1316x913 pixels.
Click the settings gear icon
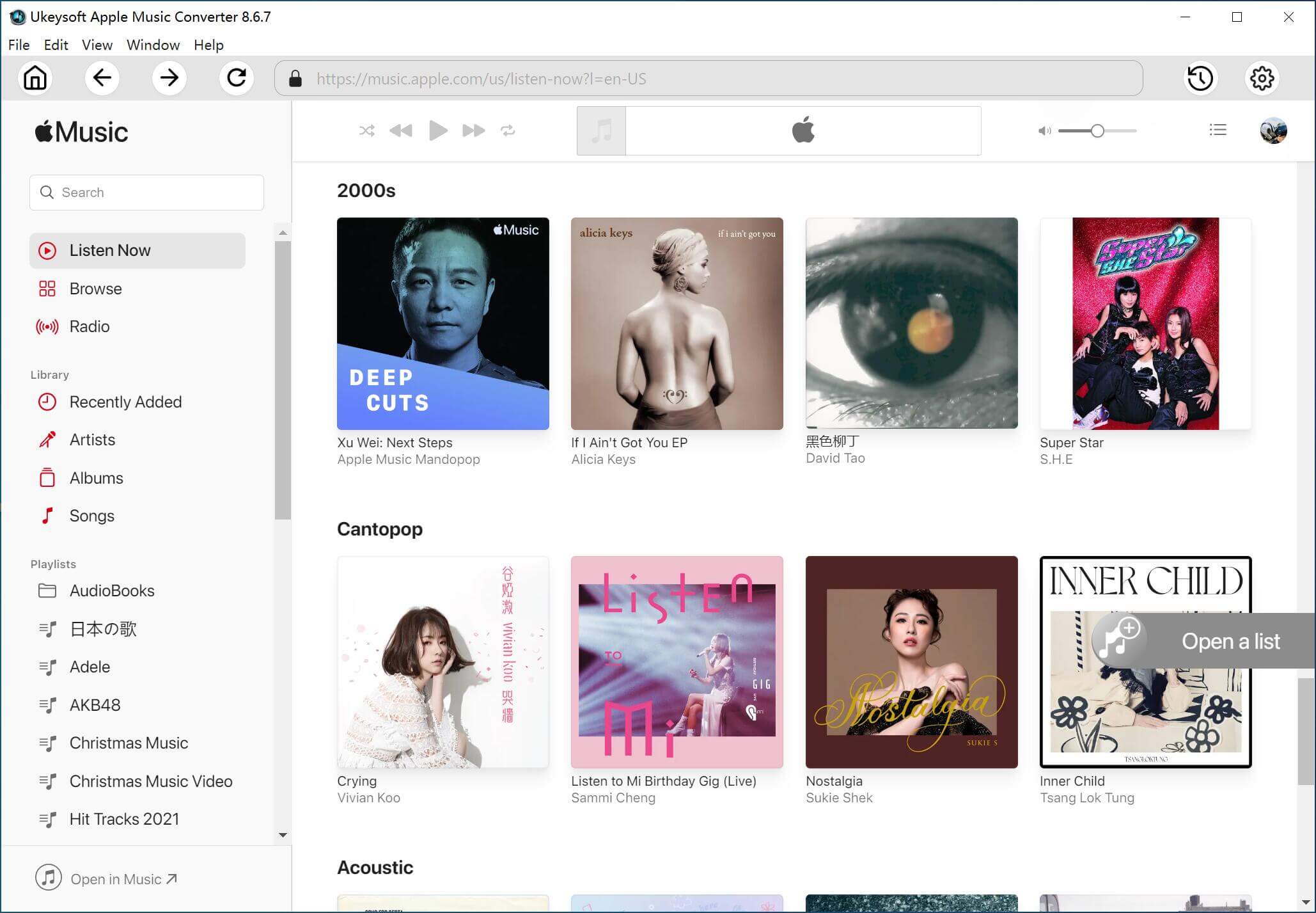tap(1262, 79)
